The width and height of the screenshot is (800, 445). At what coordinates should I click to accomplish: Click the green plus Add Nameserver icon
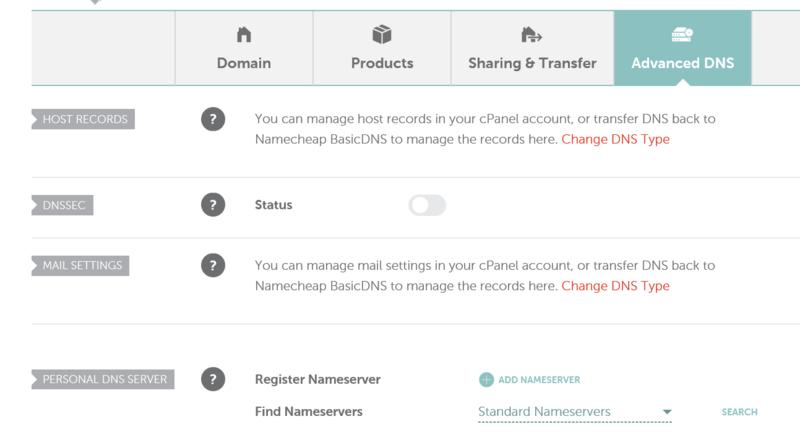tap(486, 380)
